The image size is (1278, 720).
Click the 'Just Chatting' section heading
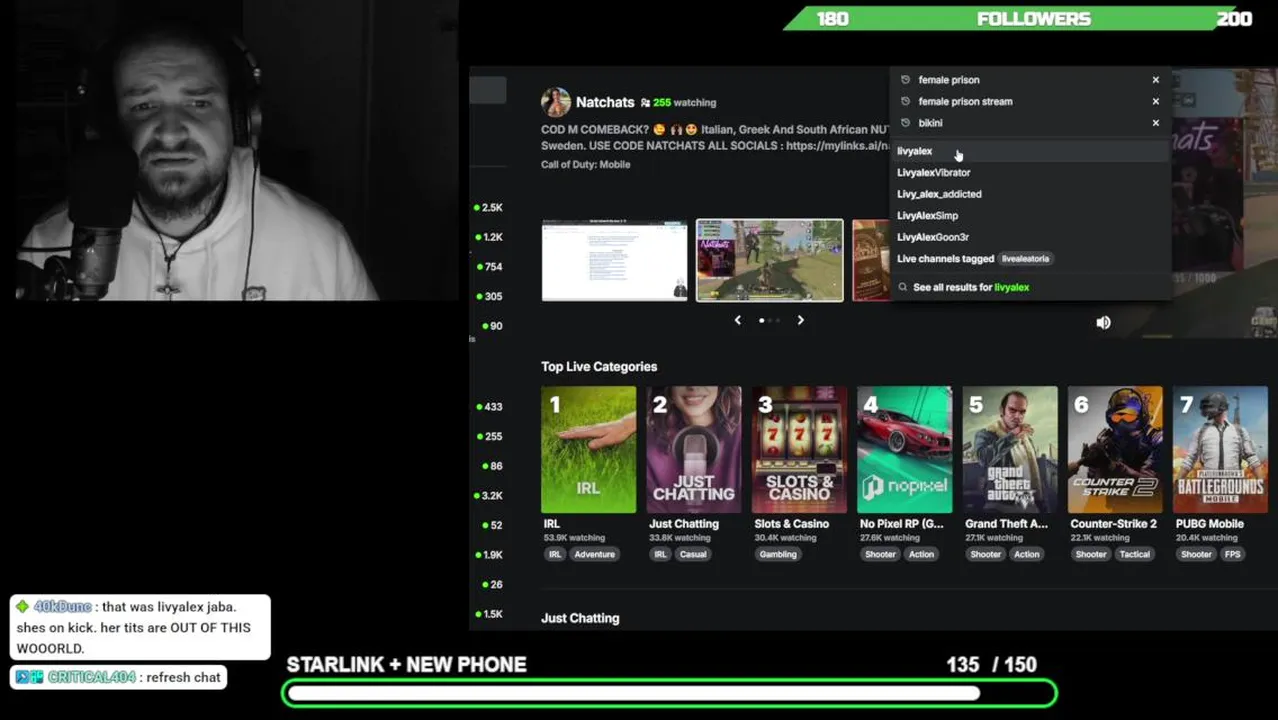click(x=580, y=618)
